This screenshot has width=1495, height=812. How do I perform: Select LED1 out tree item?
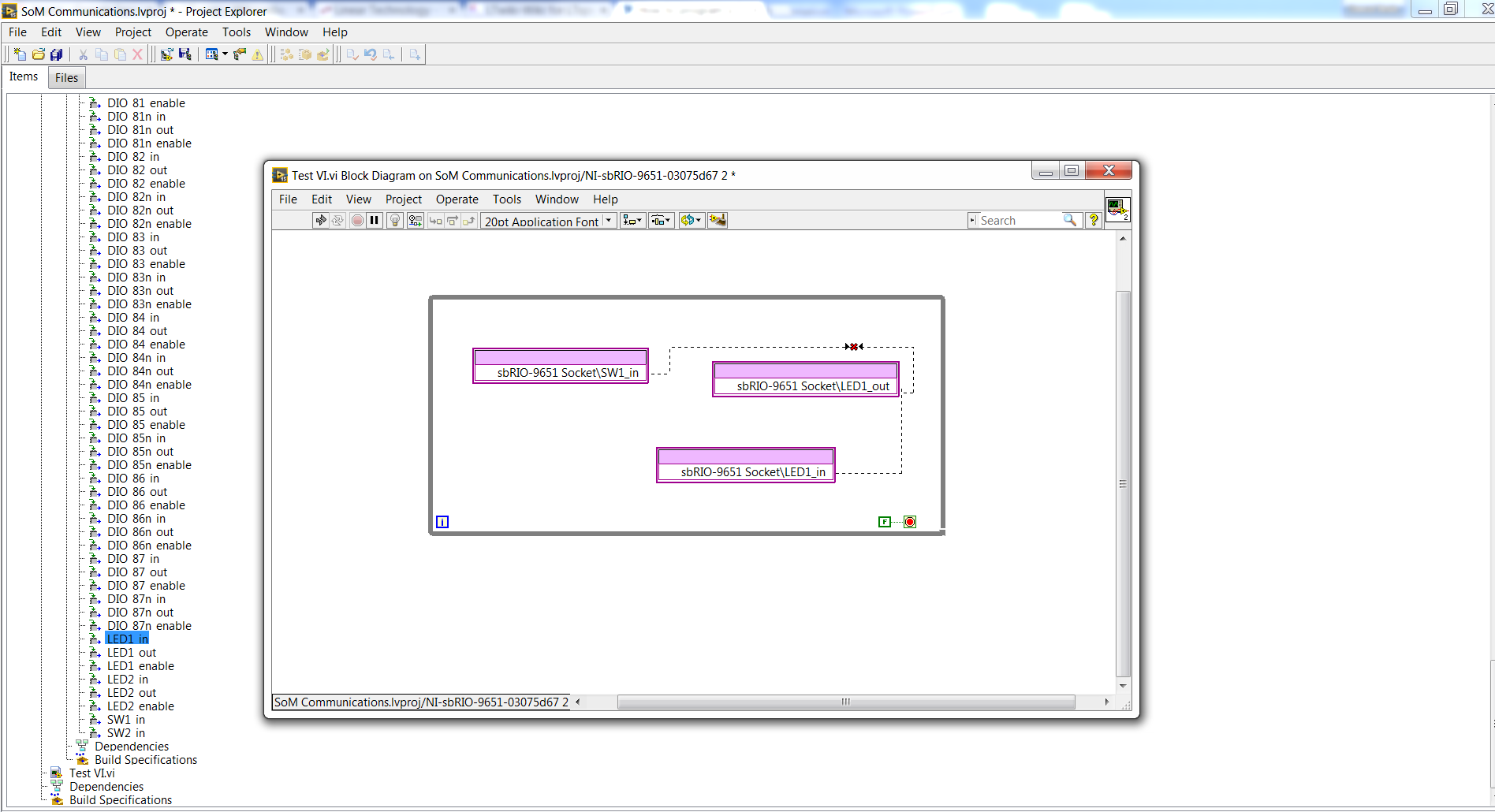pos(132,653)
